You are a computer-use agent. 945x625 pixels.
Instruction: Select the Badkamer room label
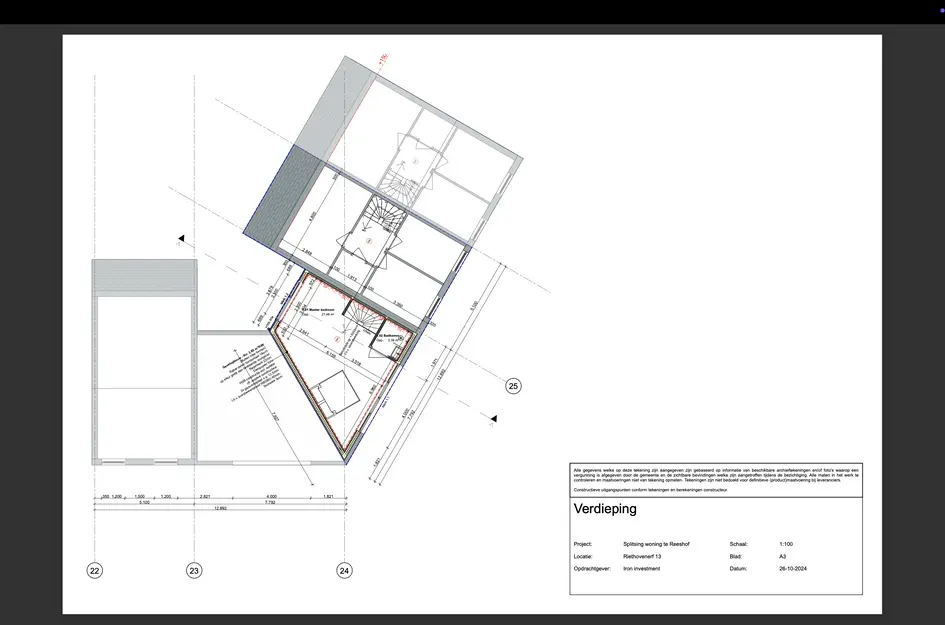388,336
